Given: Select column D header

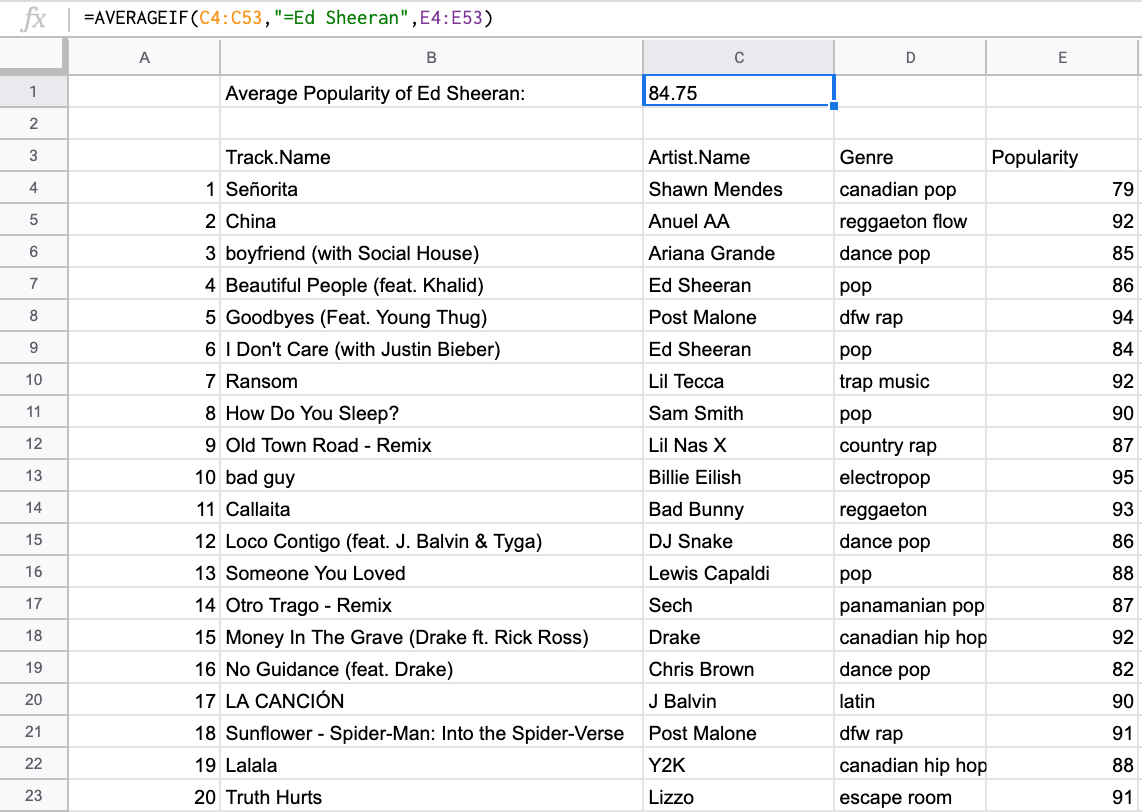Looking at the screenshot, I should coord(910,58).
